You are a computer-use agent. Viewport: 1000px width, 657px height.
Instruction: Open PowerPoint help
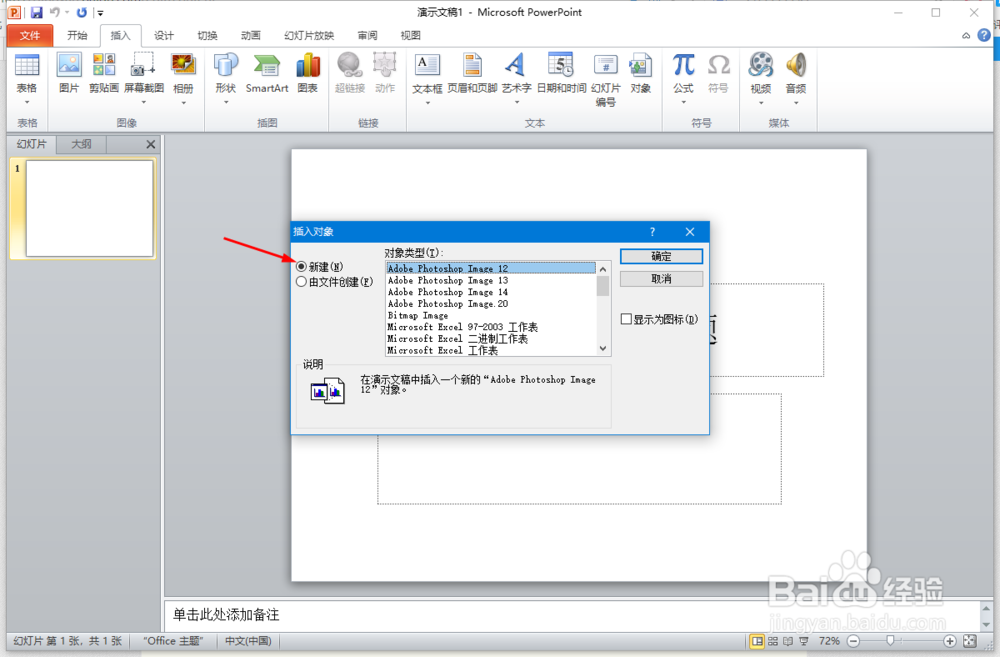[x=984, y=35]
